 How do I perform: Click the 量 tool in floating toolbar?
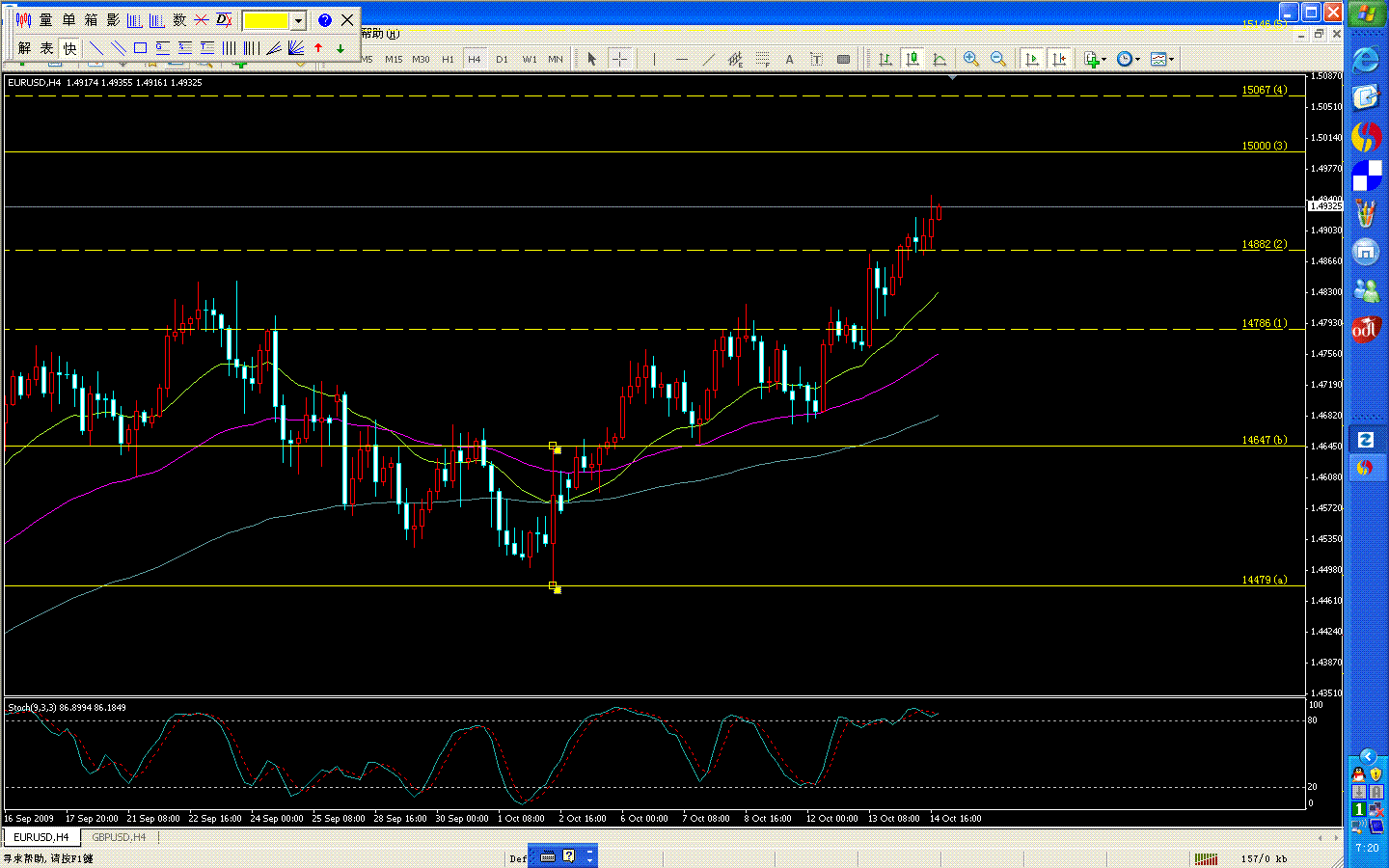pos(45,20)
